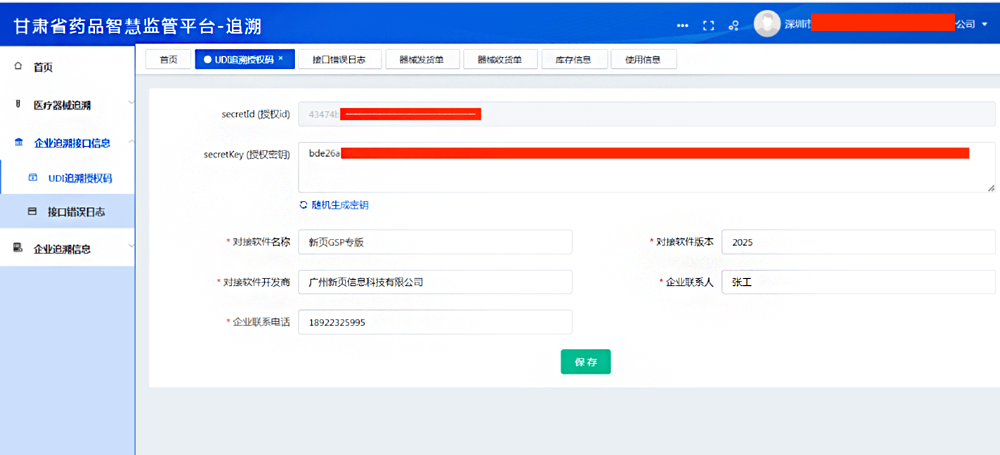Click the 接口错误日志 sidebar list icon
1000x455 pixels.
click(x=32, y=212)
